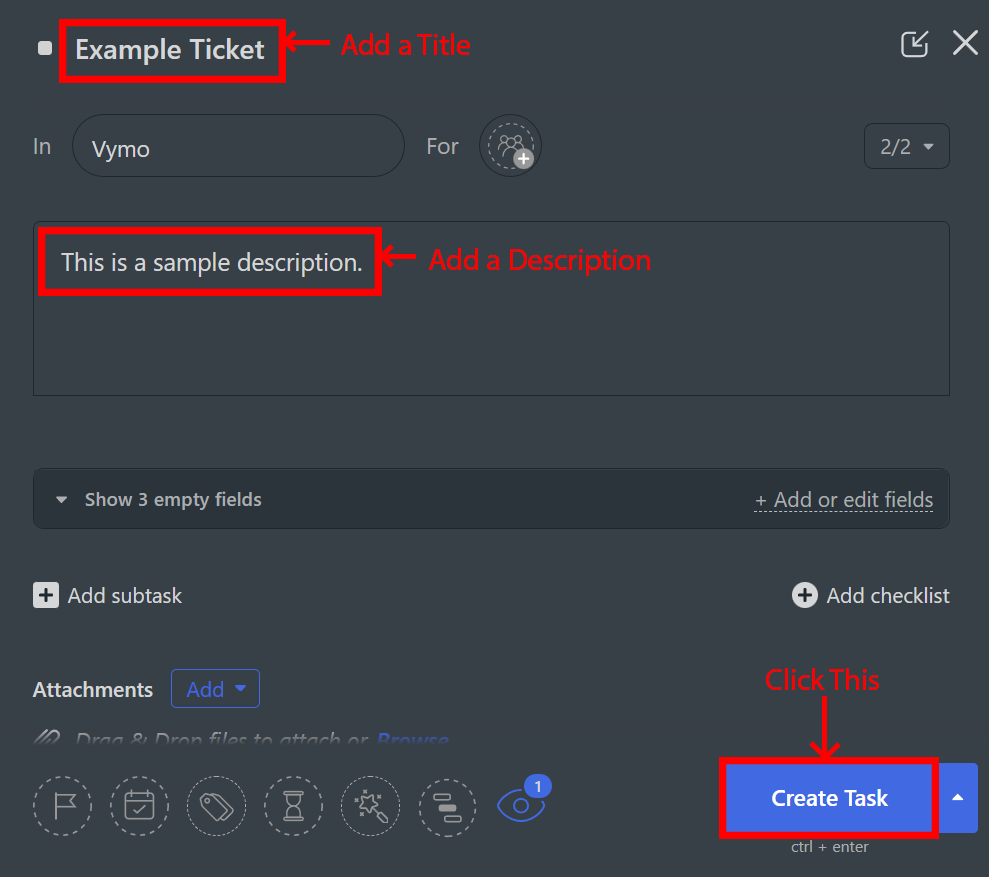Image resolution: width=989 pixels, height=877 pixels.
Task: Click inside the Vymo list field
Action: point(238,146)
